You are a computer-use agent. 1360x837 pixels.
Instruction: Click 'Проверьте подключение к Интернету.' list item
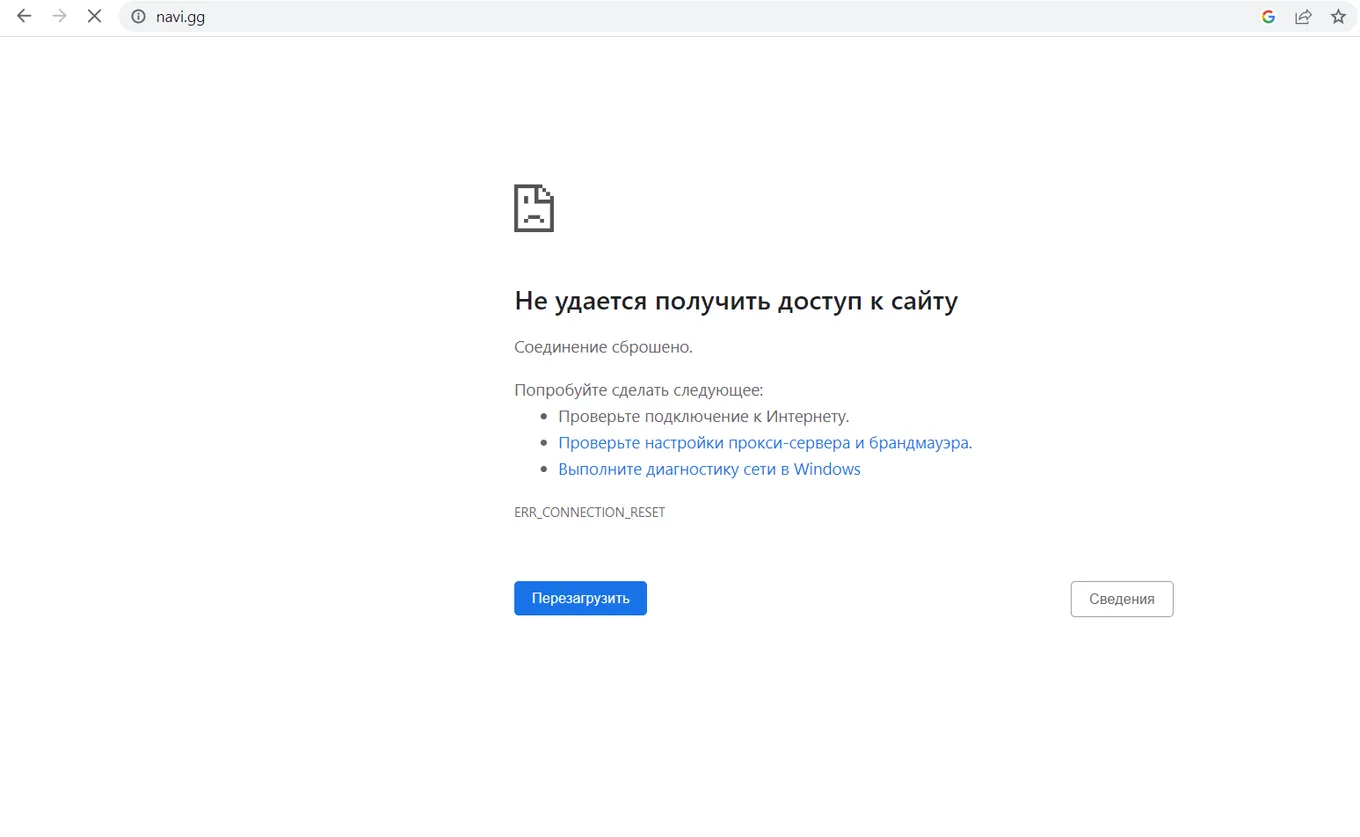click(x=704, y=416)
